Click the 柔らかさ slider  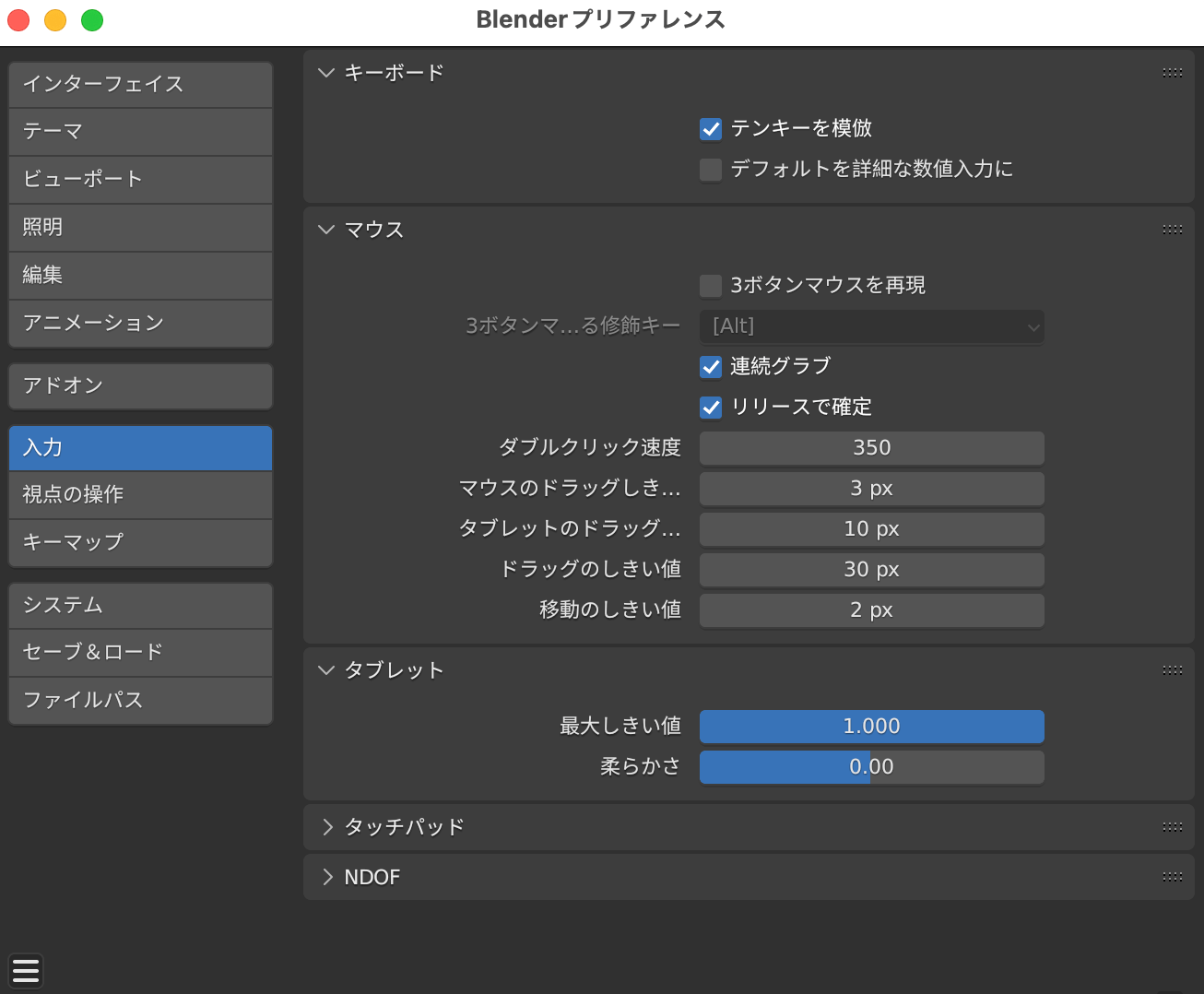(x=872, y=767)
